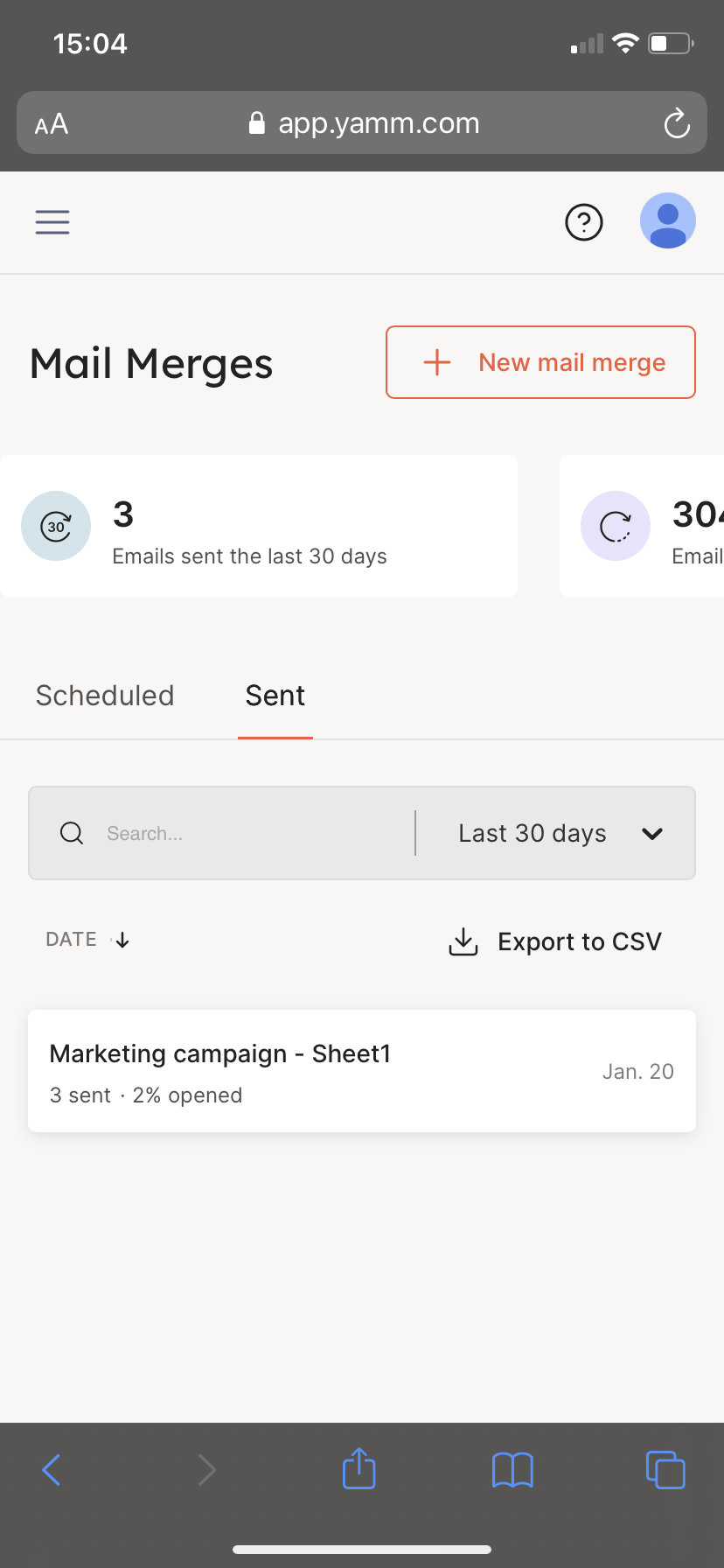
Task: Tap the Safari share icon
Action: (x=359, y=1468)
